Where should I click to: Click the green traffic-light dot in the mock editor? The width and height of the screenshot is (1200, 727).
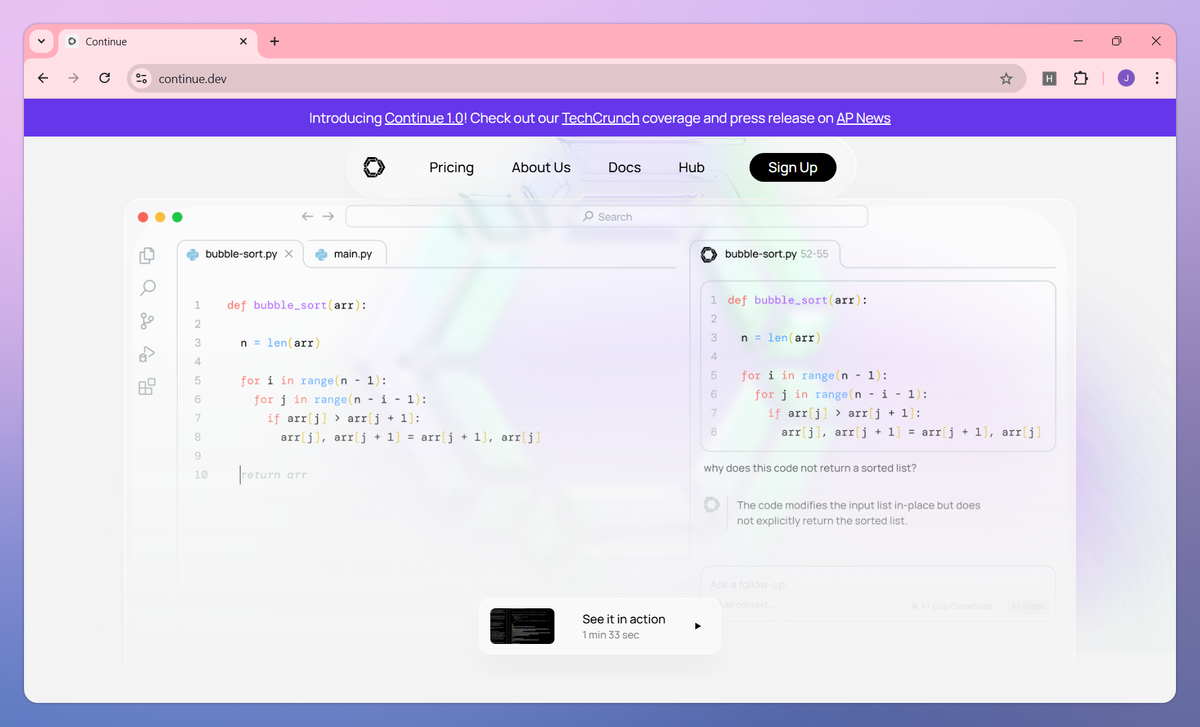tap(177, 217)
